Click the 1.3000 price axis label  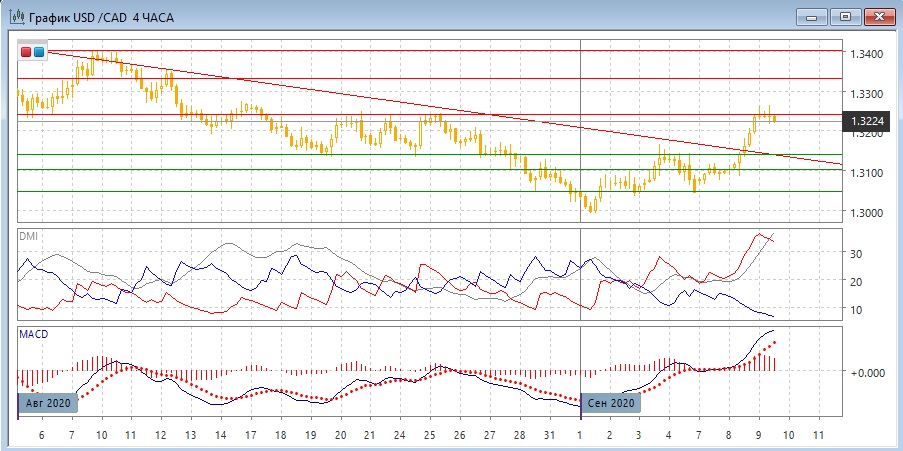coord(868,212)
